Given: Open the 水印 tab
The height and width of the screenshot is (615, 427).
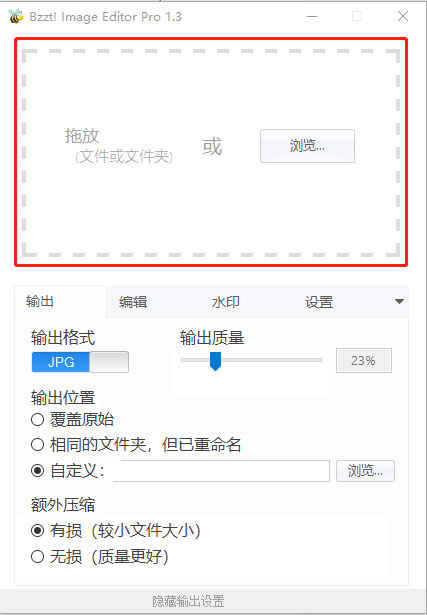Looking at the screenshot, I should (x=225, y=302).
